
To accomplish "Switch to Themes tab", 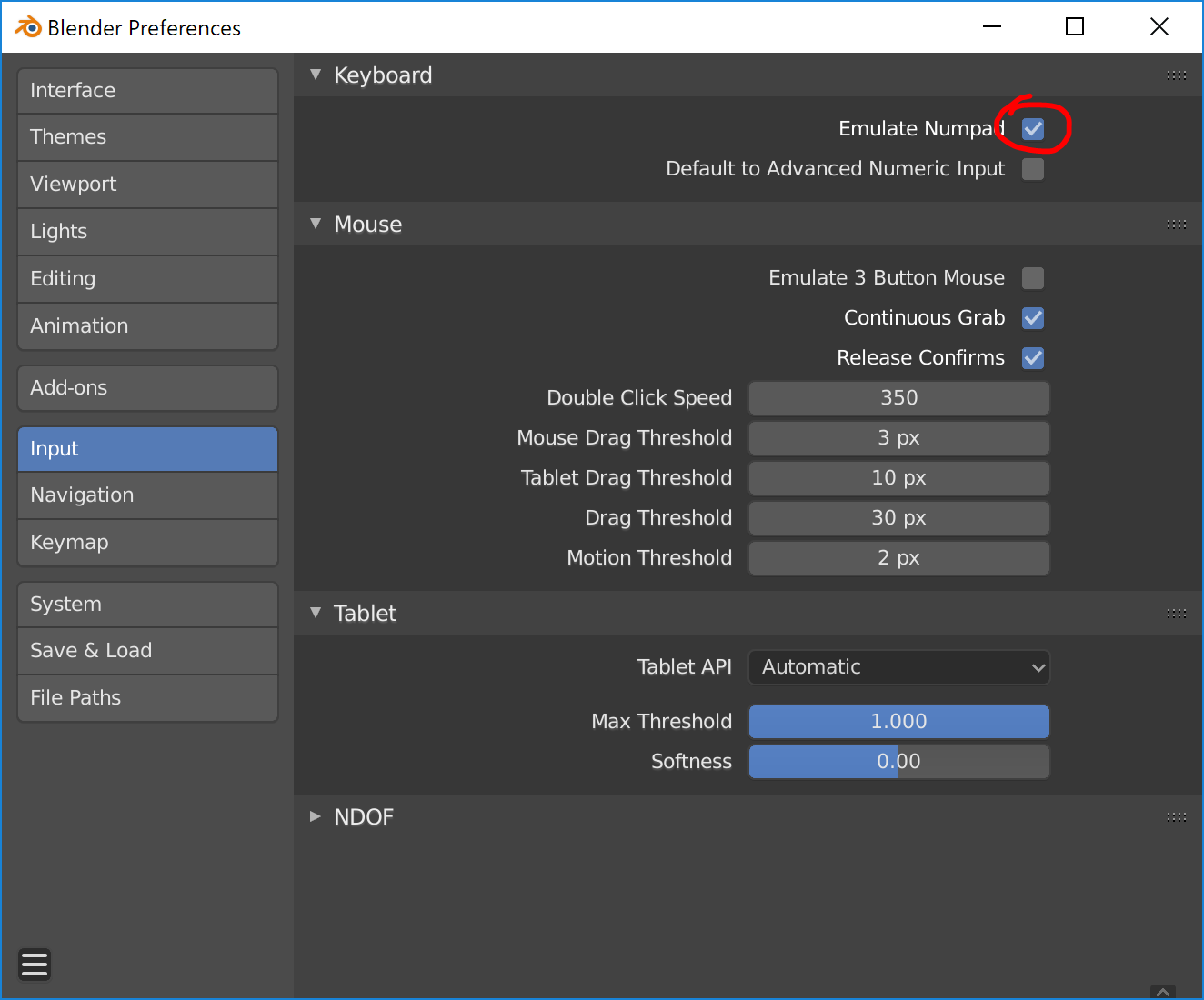I will 147,137.
